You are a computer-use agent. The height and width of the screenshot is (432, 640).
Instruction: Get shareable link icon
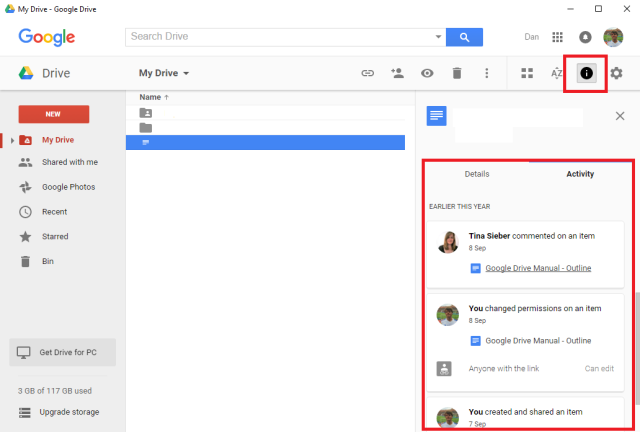[x=367, y=73]
